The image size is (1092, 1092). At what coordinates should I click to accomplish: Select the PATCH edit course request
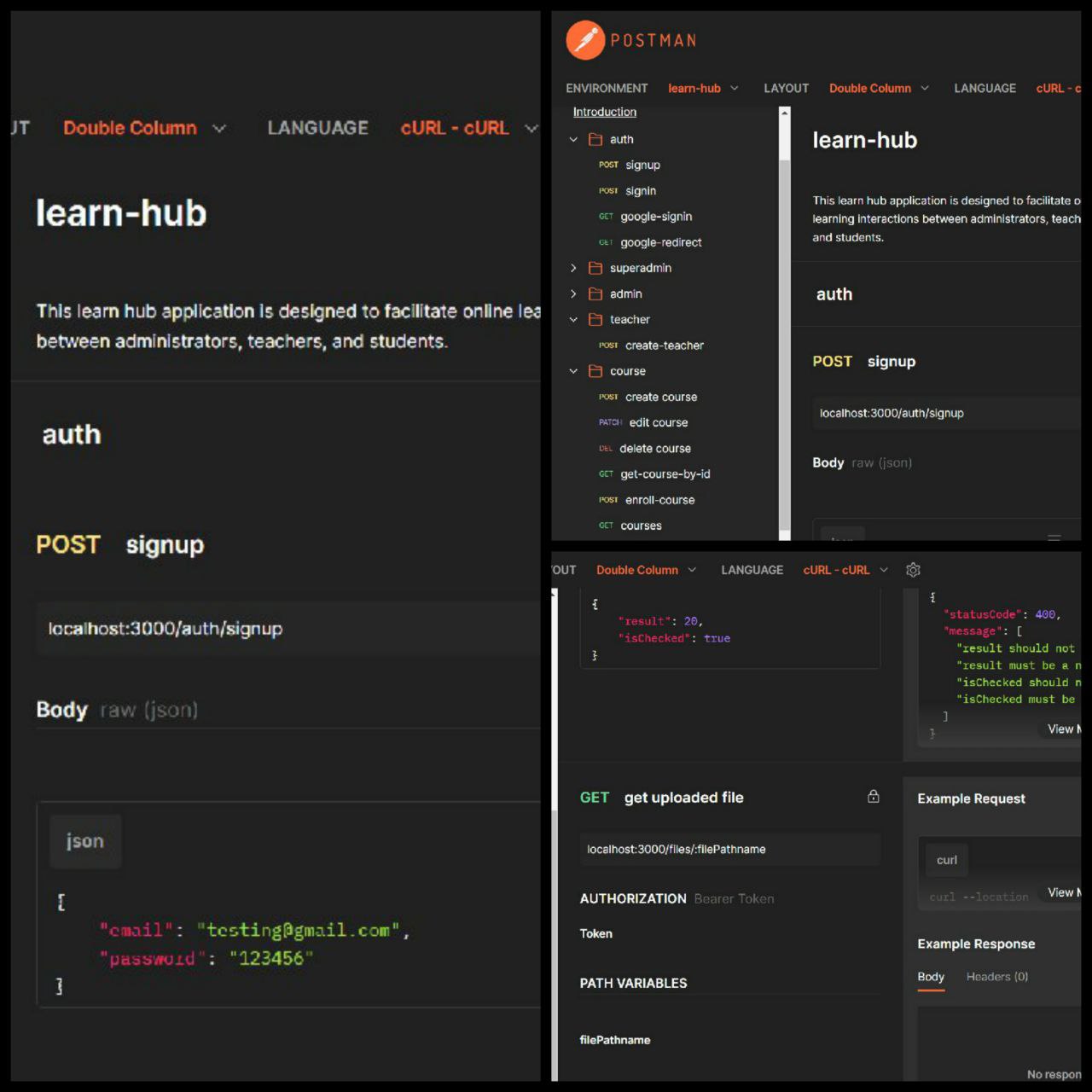[643, 422]
